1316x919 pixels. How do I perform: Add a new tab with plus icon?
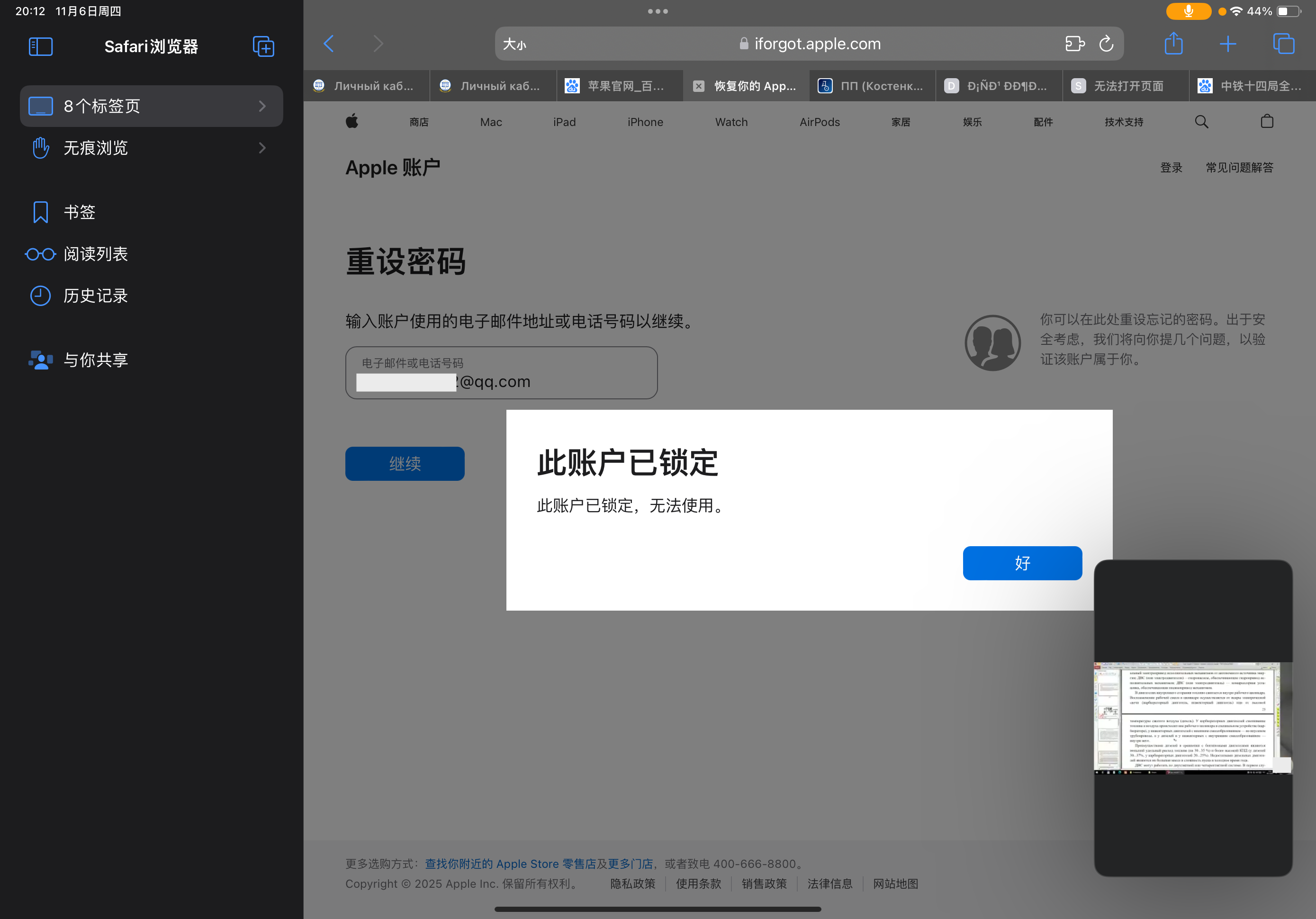1228,44
